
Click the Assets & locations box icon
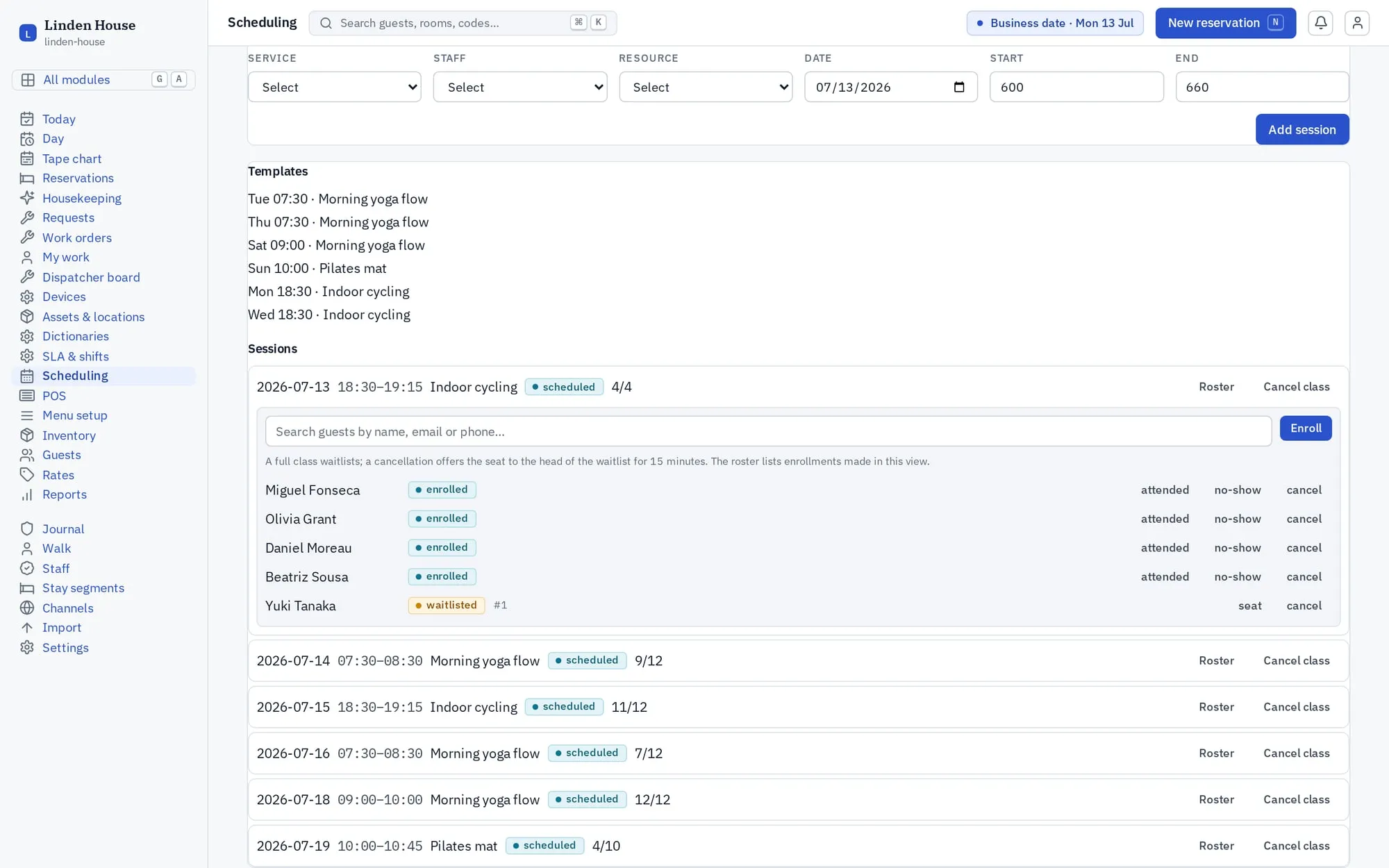click(x=27, y=317)
